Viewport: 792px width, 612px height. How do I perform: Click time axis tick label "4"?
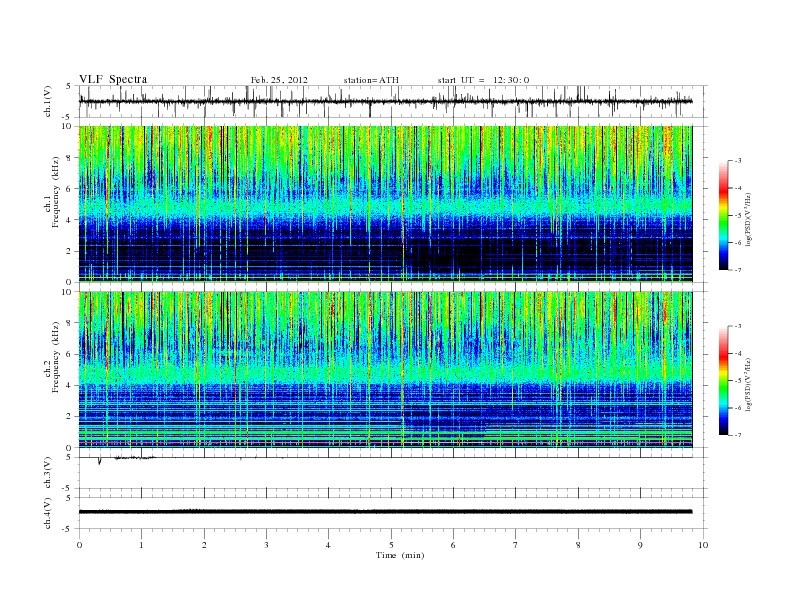tap(328, 545)
